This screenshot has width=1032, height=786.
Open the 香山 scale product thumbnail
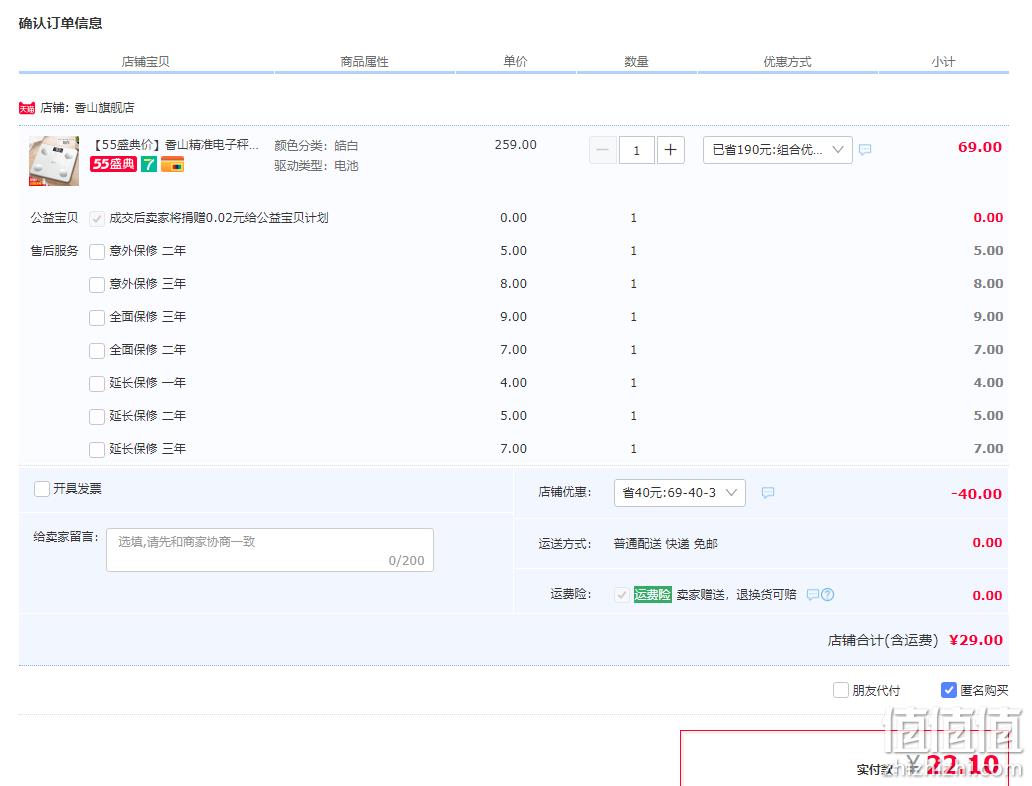pyautogui.click(x=54, y=161)
